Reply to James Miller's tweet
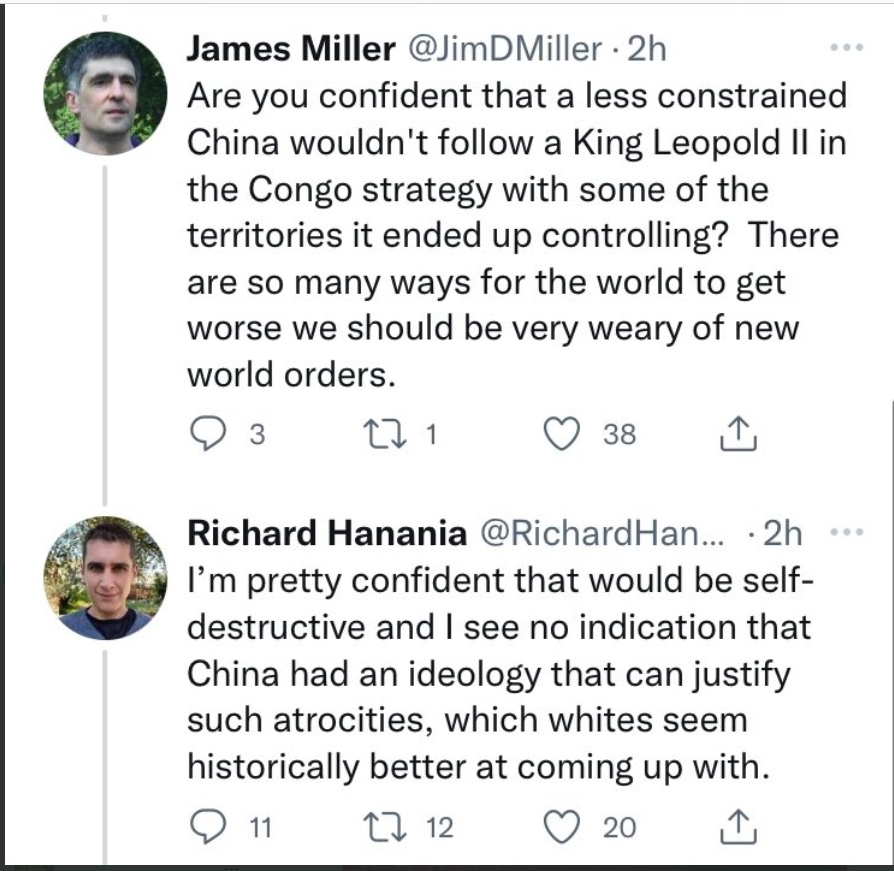Screen dimensions: 894x871 point(208,434)
